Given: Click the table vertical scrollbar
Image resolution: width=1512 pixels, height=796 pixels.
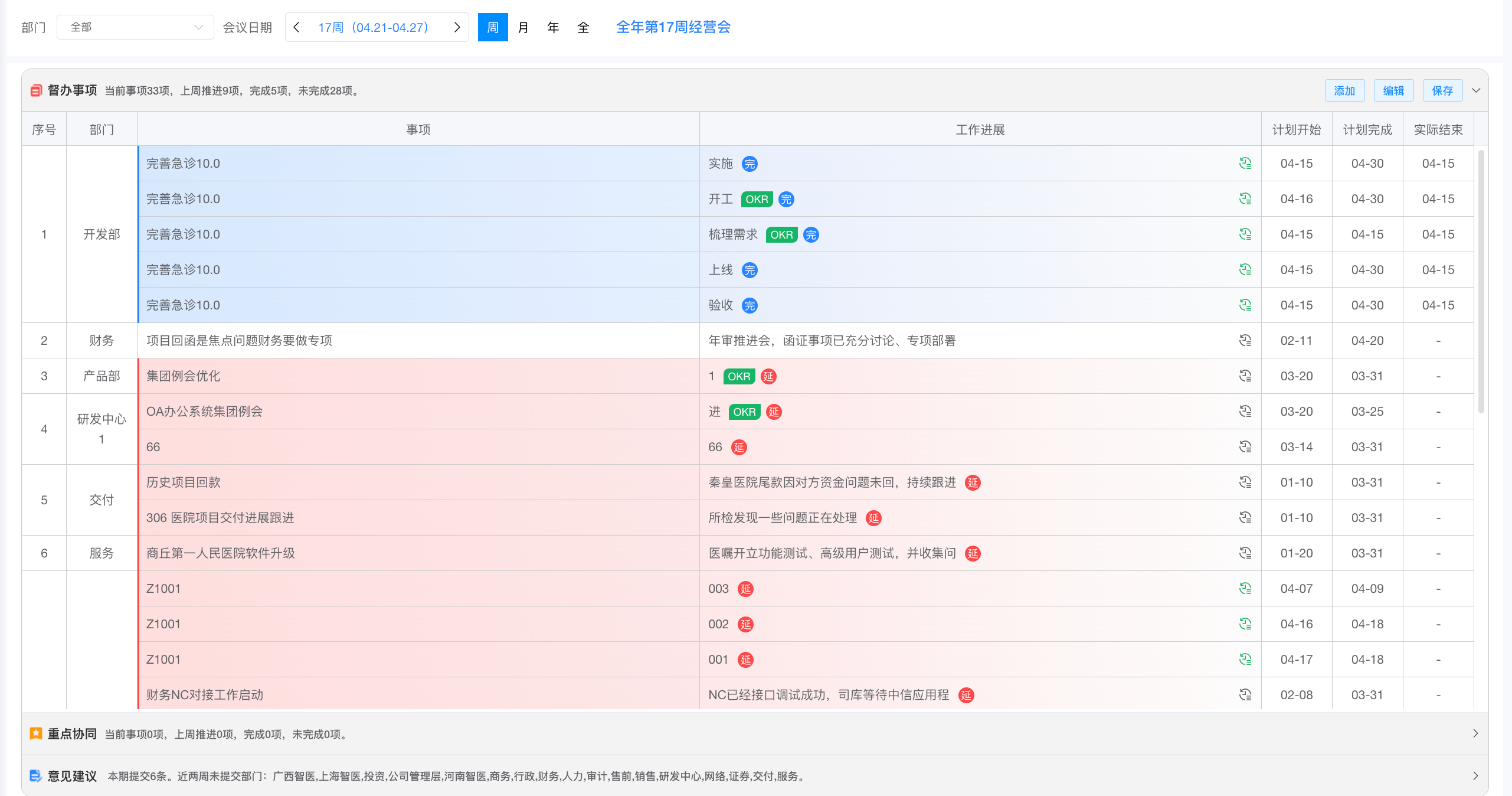Looking at the screenshot, I should point(1481,283).
